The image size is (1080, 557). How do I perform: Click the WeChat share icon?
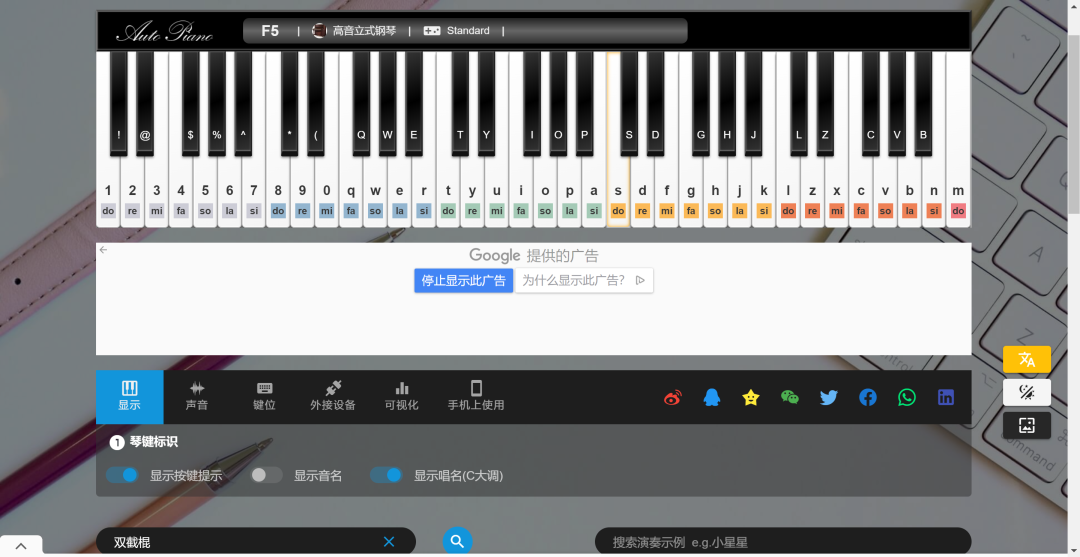(x=790, y=397)
